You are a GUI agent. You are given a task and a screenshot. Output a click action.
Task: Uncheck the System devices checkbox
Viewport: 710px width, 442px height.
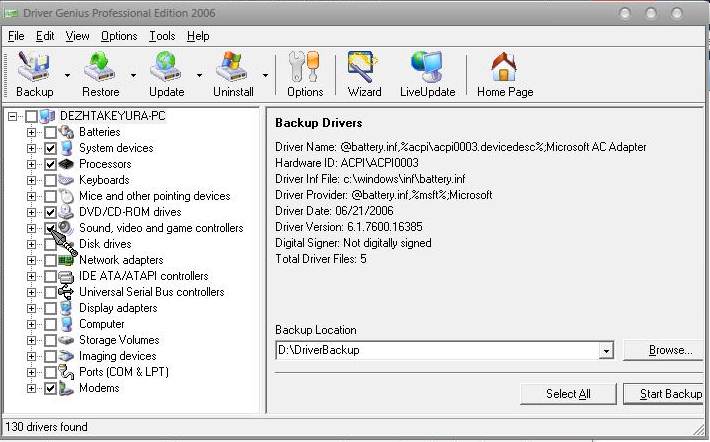[x=50, y=148]
